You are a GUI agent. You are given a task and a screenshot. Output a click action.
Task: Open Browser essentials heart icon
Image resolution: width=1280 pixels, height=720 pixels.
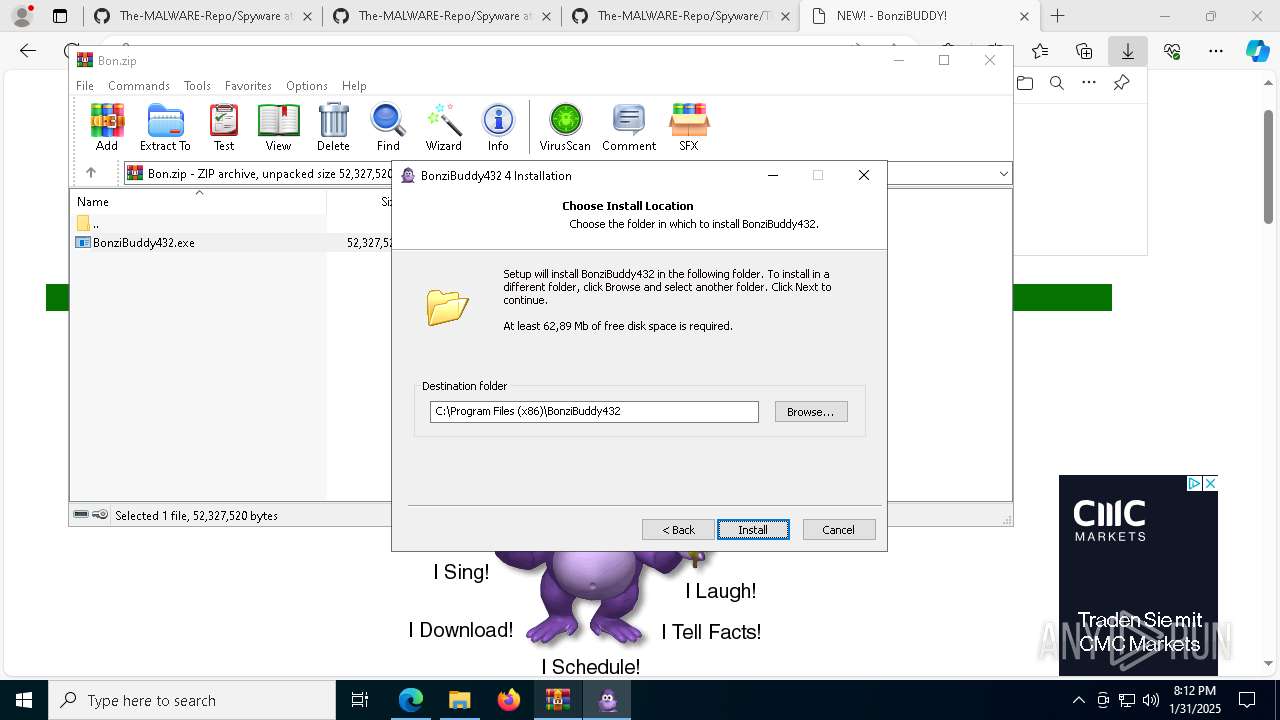point(1172,51)
